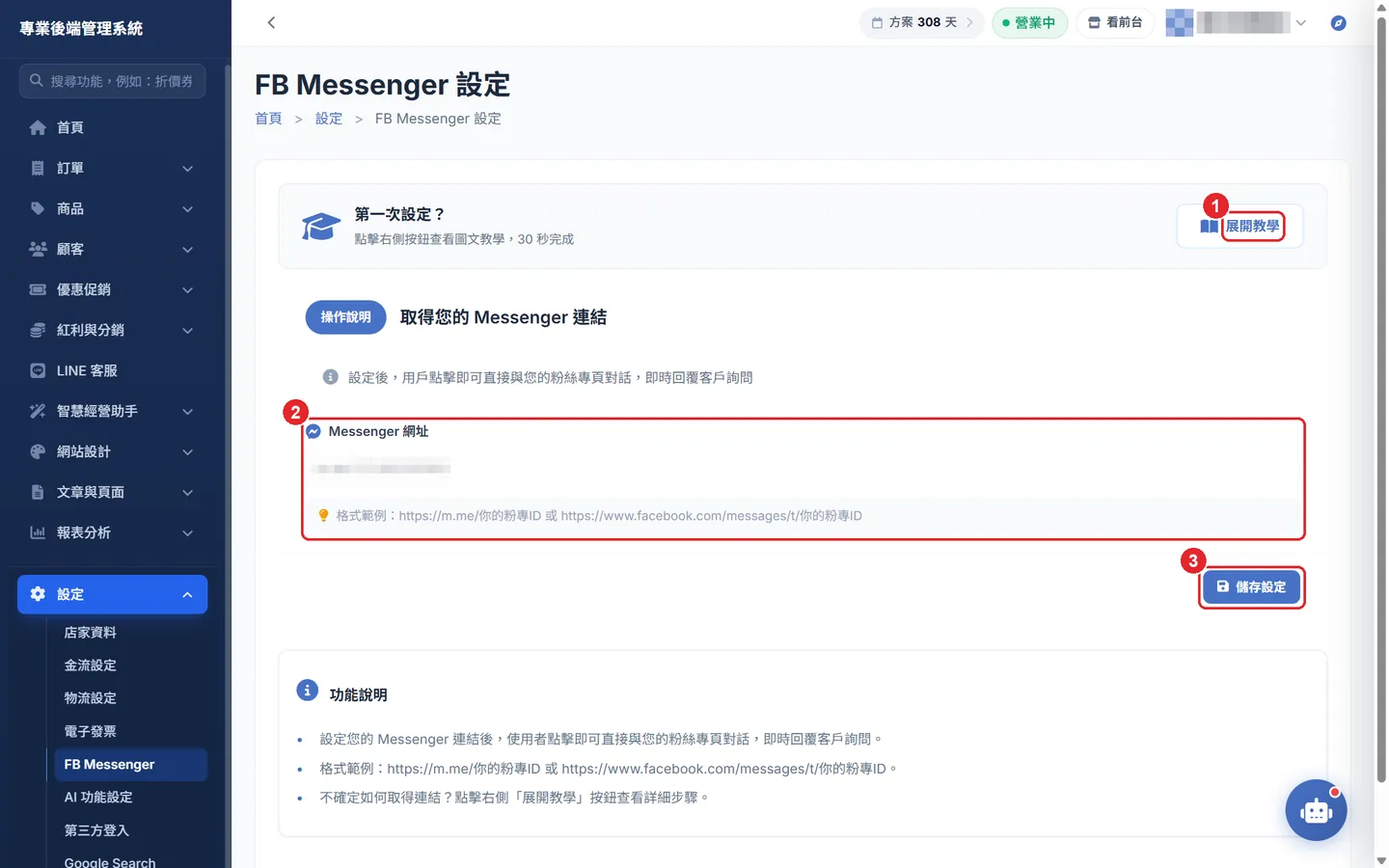Image resolution: width=1389 pixels, height=868 pixels.
Task: Collapse the 設定 menu chevron
Action: coord(187,595)
